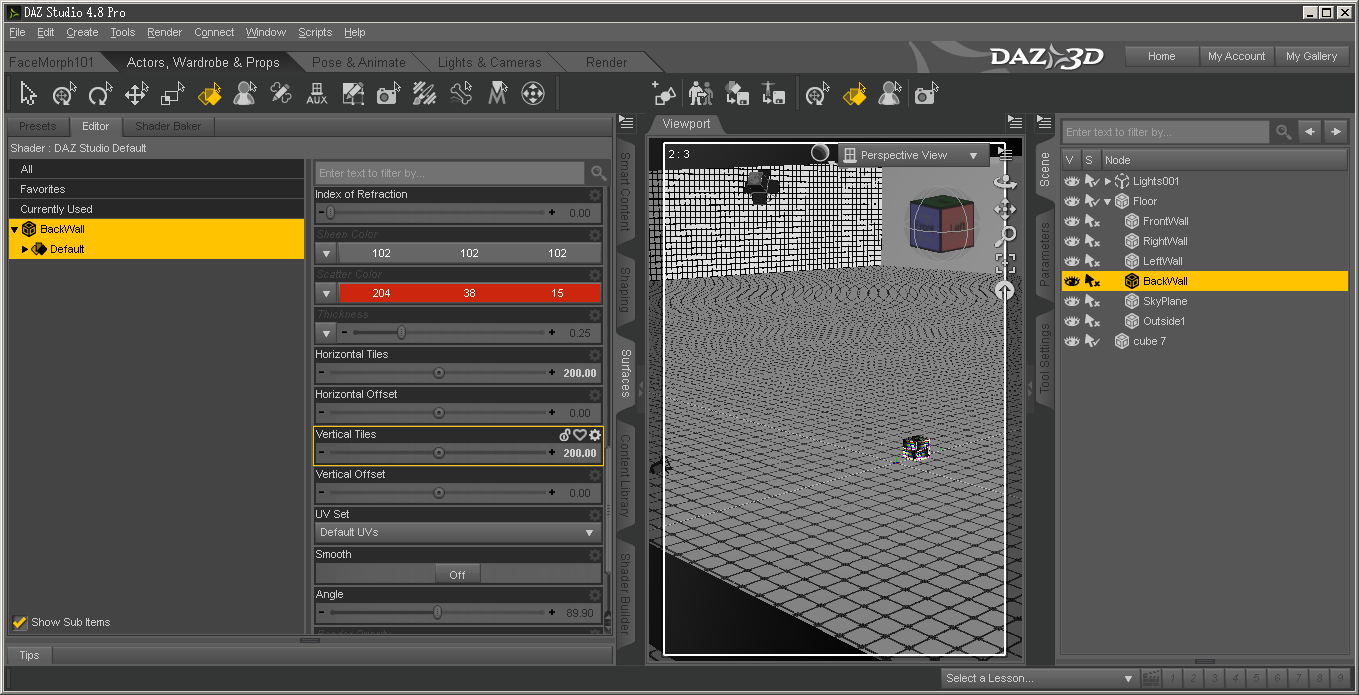Click the M-shaped tool icon in toolbar
This screenshot has height=695, width=1359.
click(497, 95)
